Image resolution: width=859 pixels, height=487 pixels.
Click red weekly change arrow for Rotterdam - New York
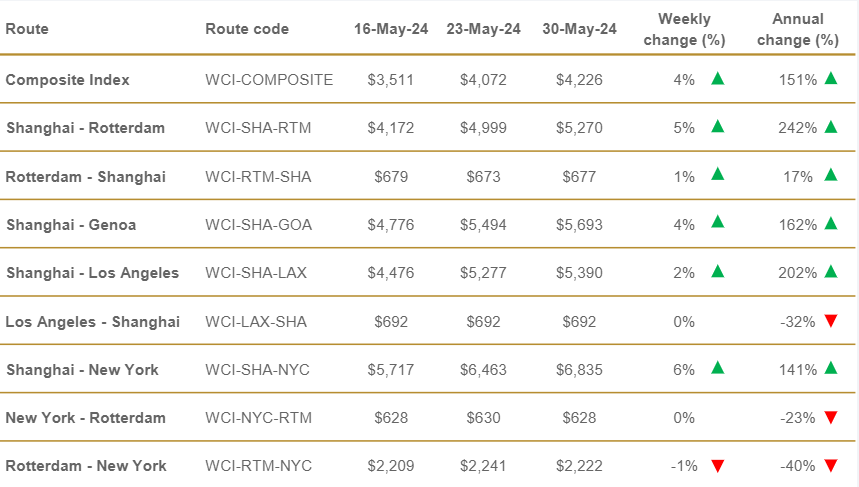(717, 466)
